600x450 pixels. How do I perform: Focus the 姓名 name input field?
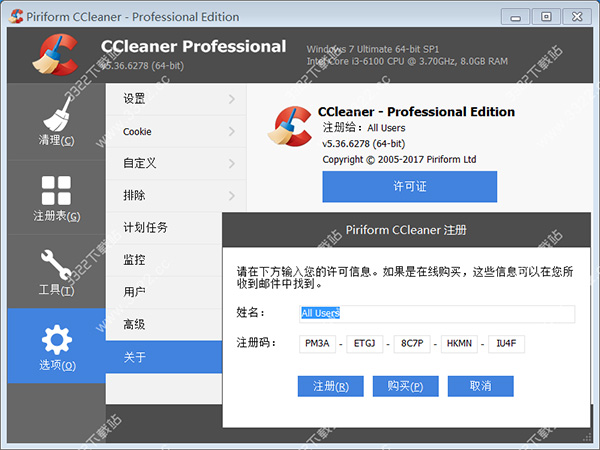(437, 313)
